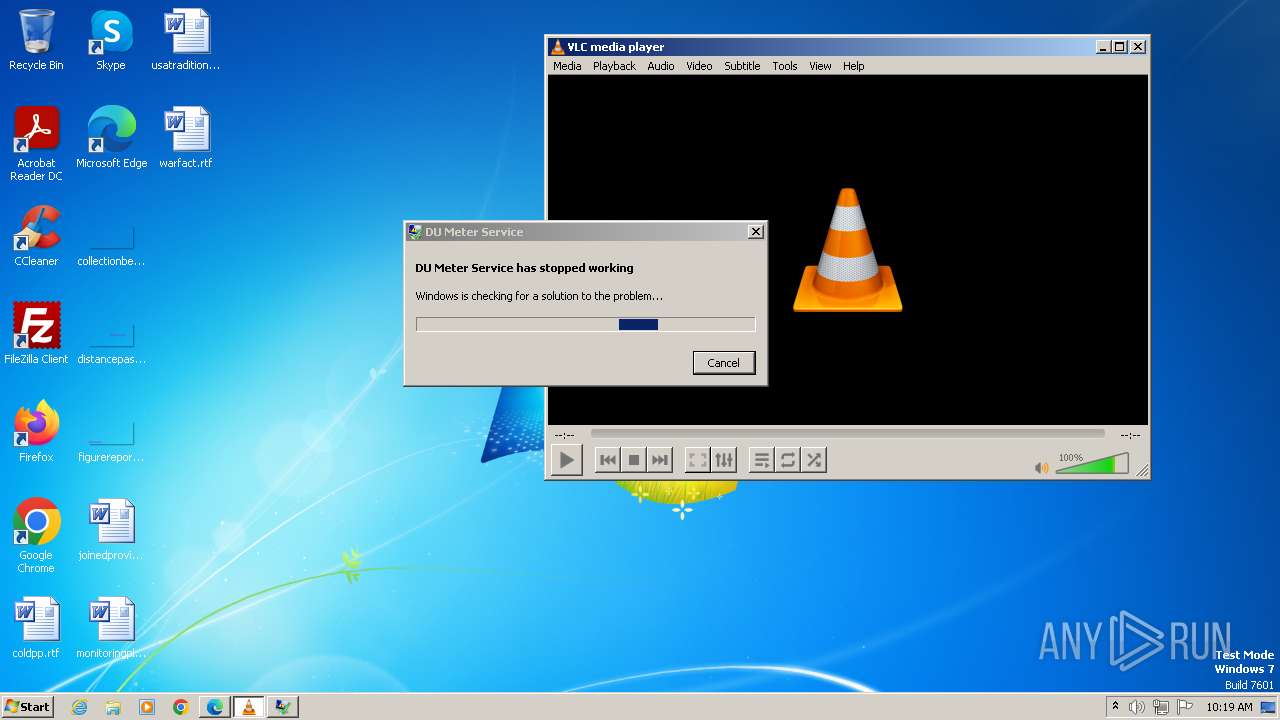The image size is (1280, 720).
Task: Open the Playback menu
Action: [x=614, y=66]
